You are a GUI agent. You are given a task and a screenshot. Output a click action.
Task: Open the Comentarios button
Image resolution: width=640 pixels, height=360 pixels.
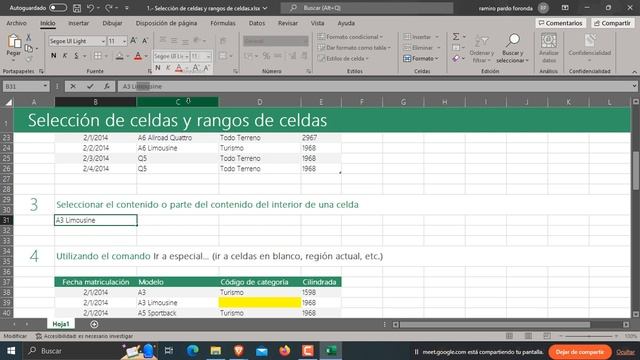(x=560, y=23)
